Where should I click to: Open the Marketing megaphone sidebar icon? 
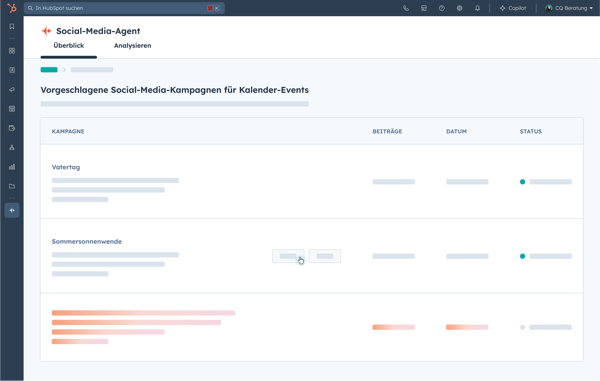click(x=12, y=90)
